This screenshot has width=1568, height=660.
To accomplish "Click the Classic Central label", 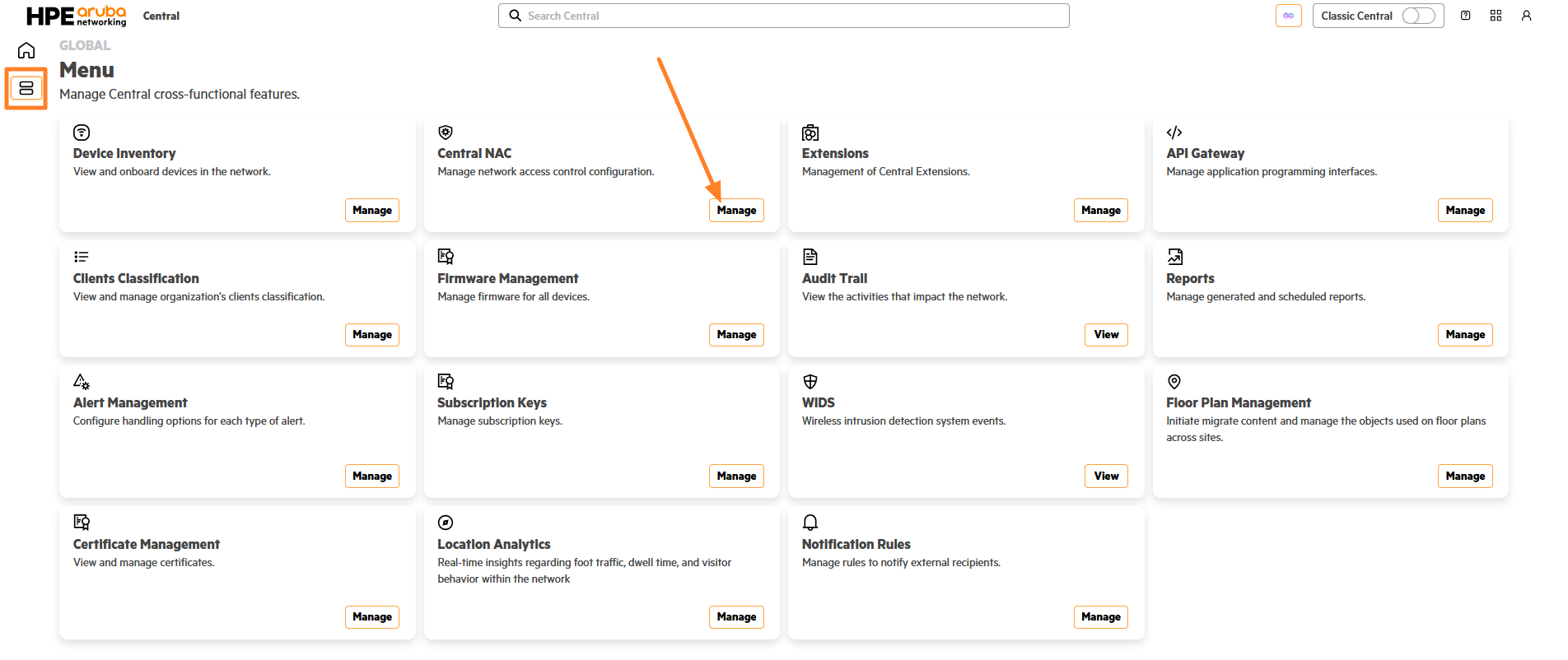I will 1356,16.
